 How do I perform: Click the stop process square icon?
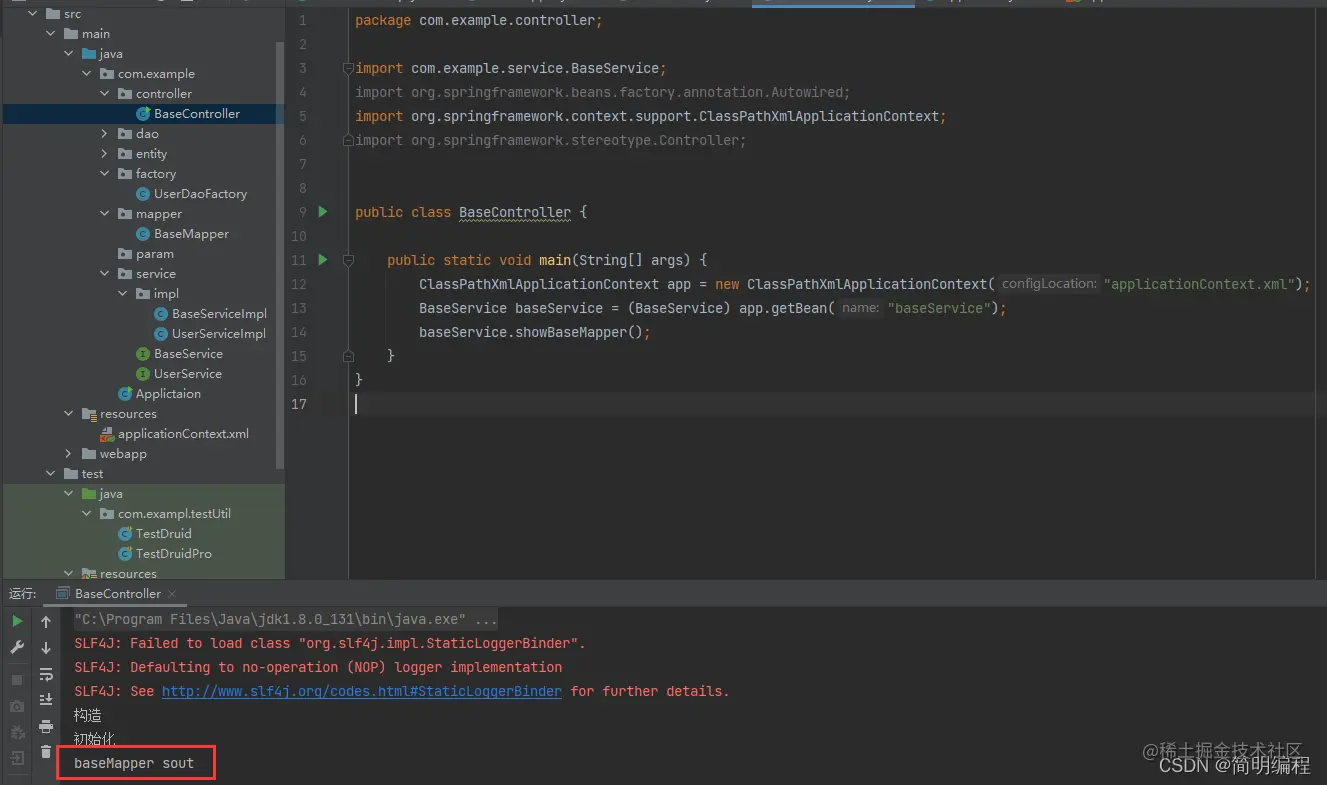[17, 680]
